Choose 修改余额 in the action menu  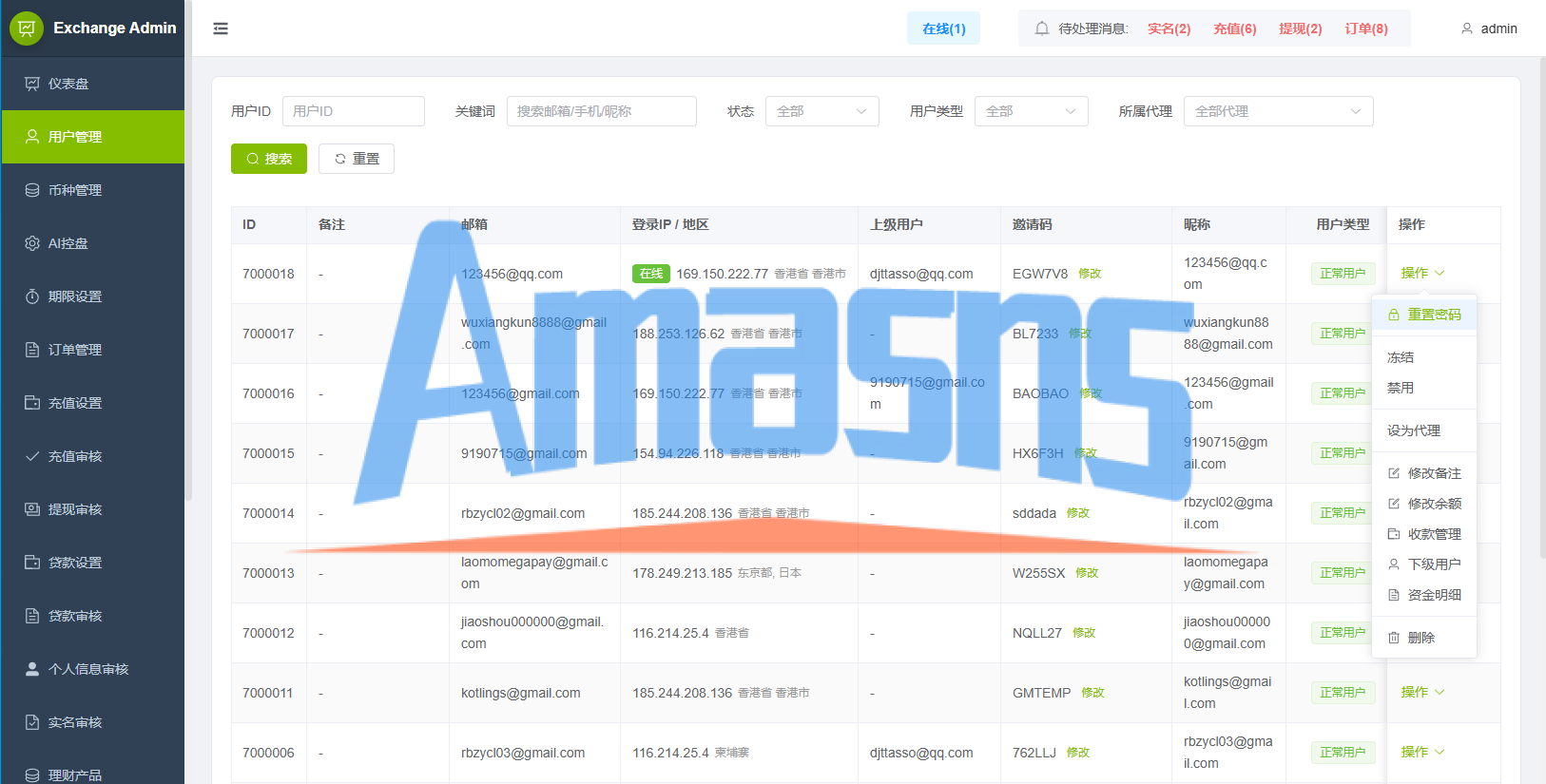(x=1424, y=504)
